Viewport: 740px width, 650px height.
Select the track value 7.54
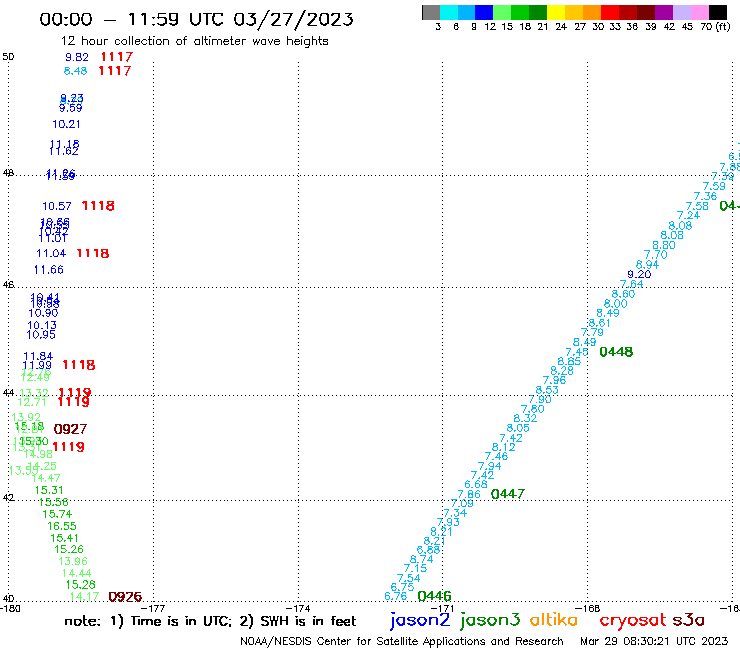(x=408, y=578)
